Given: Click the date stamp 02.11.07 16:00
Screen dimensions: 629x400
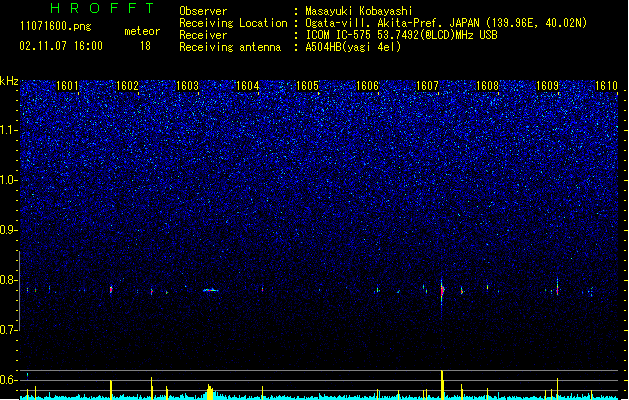Looking at the screenshot, I should 61,46.
